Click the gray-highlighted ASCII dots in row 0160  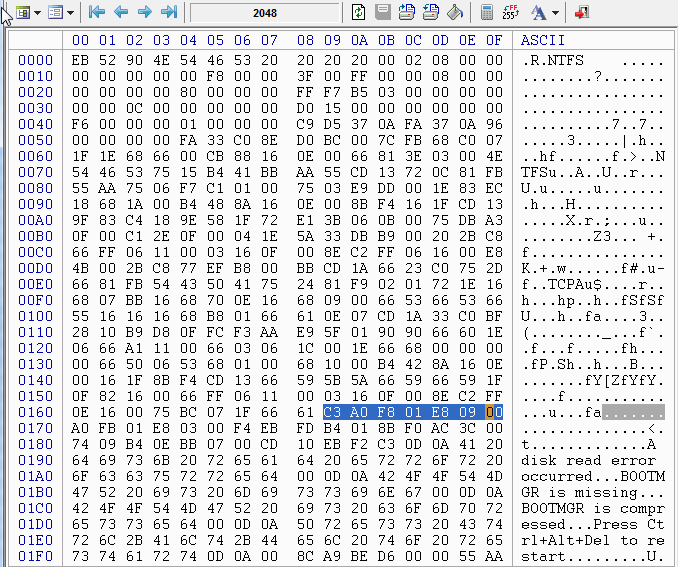633,412
